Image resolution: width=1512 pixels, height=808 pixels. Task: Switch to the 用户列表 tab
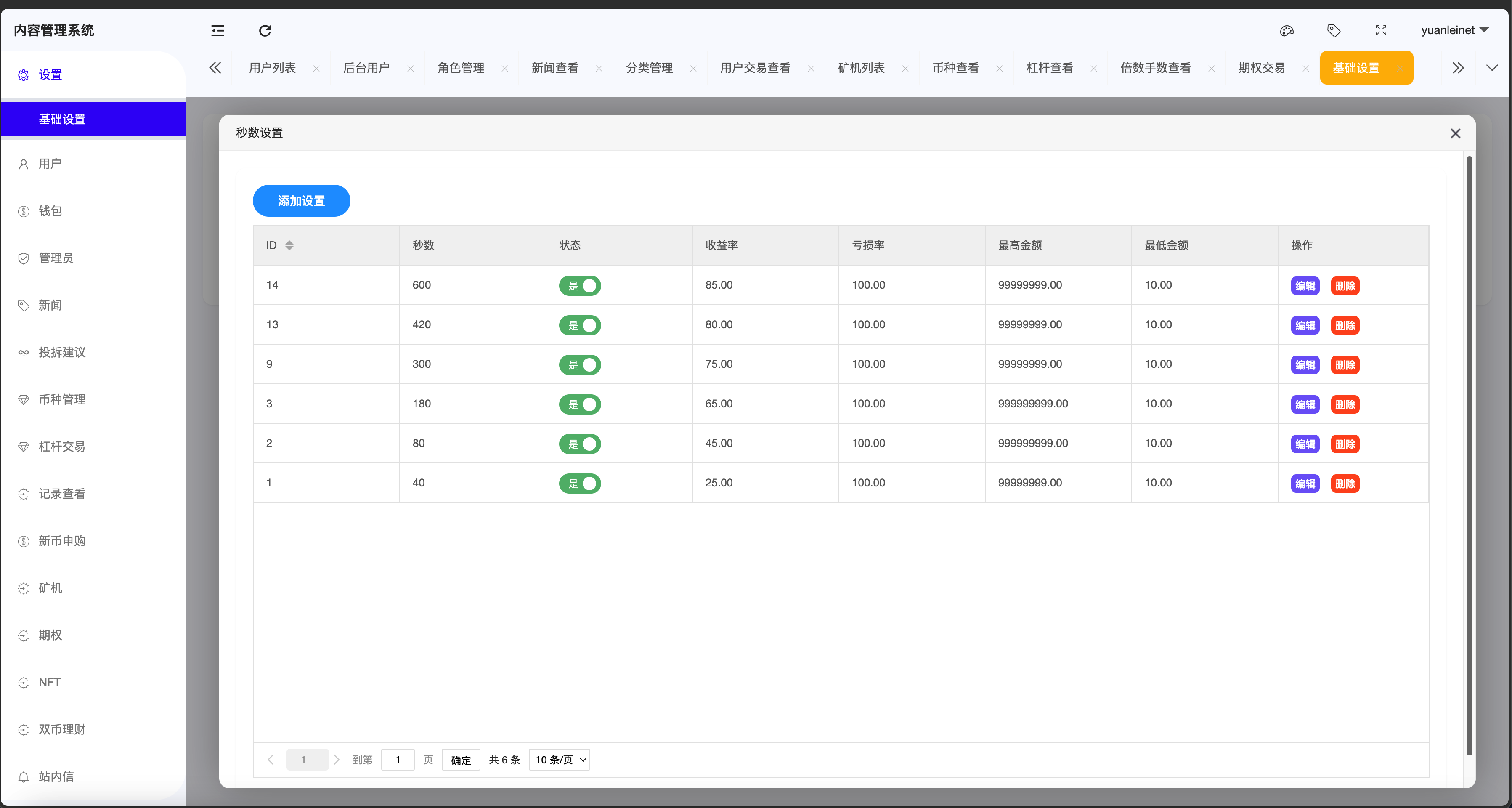[272, 68]
